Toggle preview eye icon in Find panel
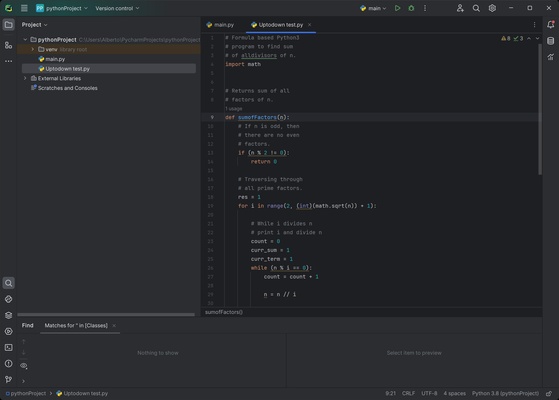 point(24,366)
